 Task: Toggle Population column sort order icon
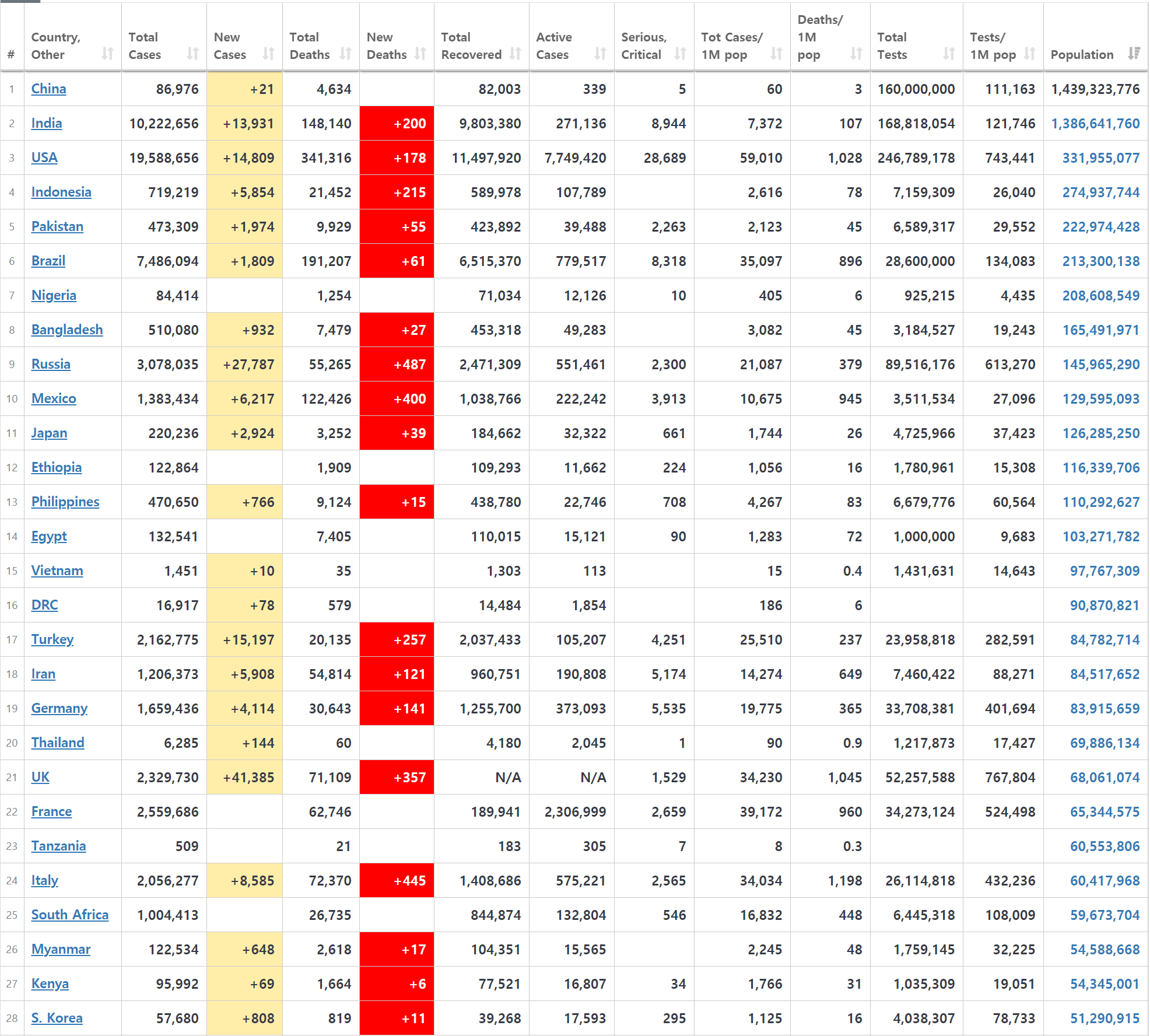[x=1134, y=54]
